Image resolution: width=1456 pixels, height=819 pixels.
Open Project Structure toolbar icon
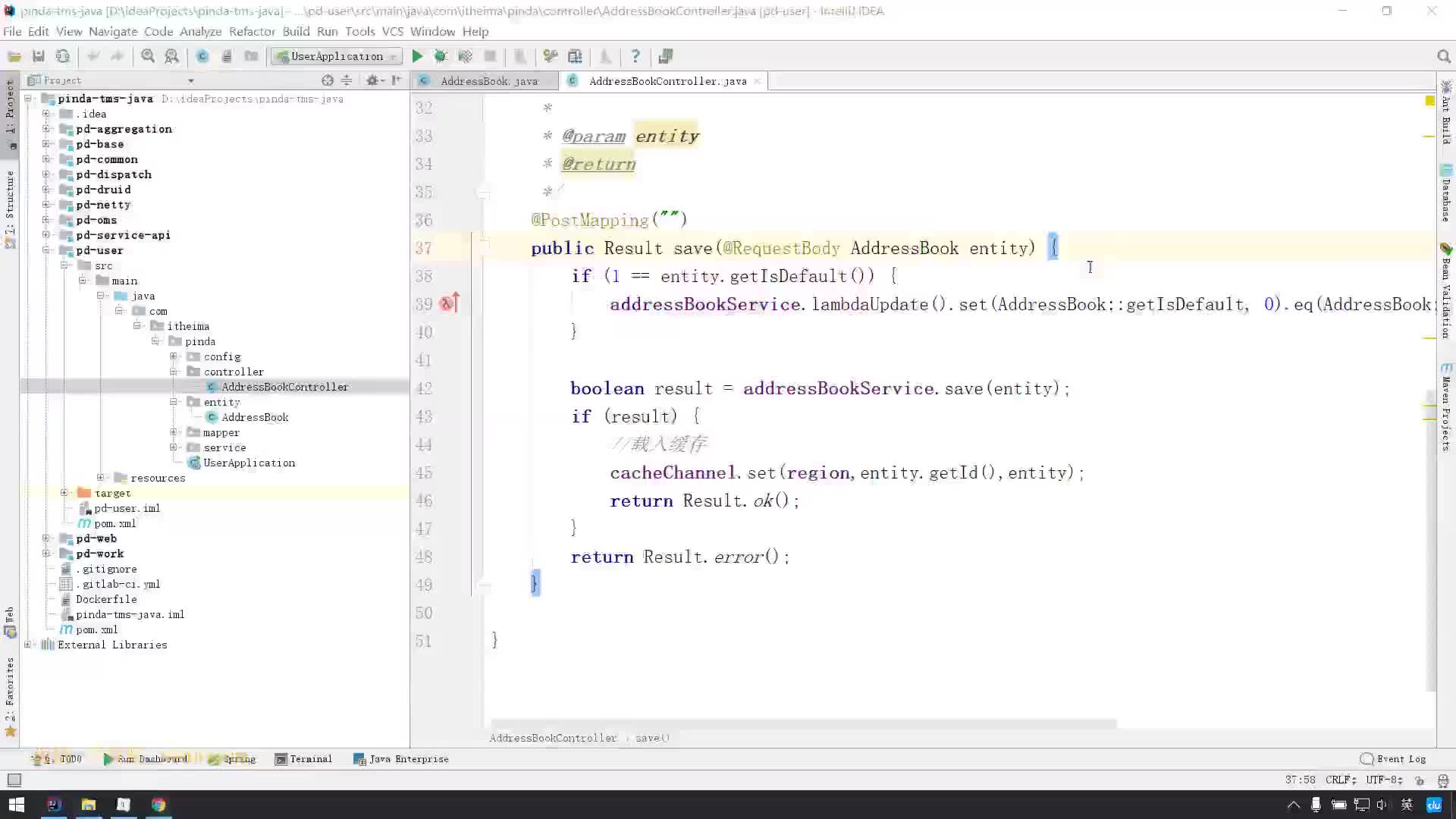575,56
